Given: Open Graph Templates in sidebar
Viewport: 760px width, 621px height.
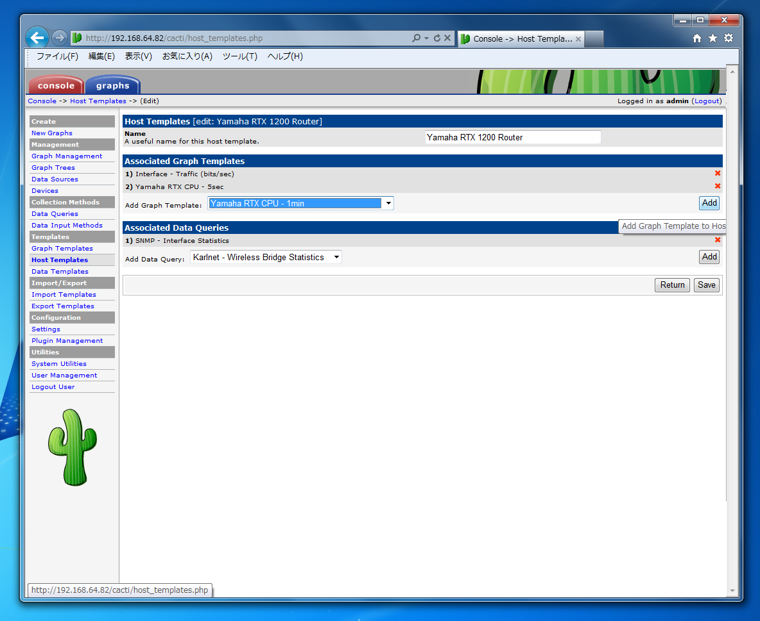Looking at the screenshot, I should (x=62, y=249).
